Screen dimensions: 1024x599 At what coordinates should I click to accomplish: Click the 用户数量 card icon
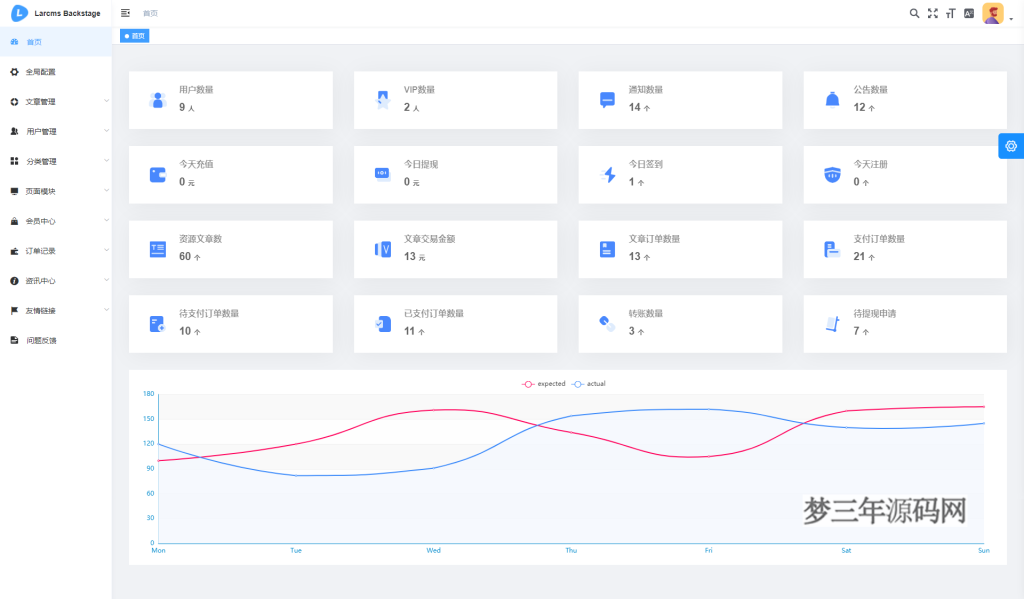(157, 100)
